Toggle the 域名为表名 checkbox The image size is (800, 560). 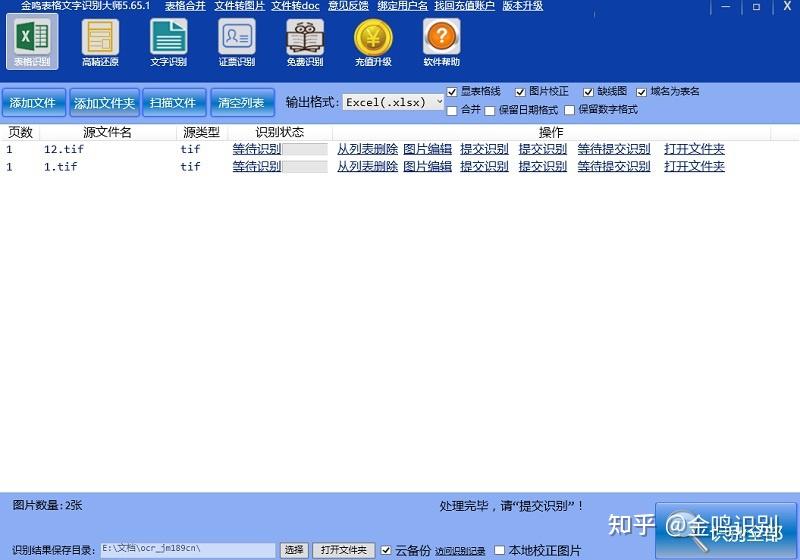[x=641, y=92]
